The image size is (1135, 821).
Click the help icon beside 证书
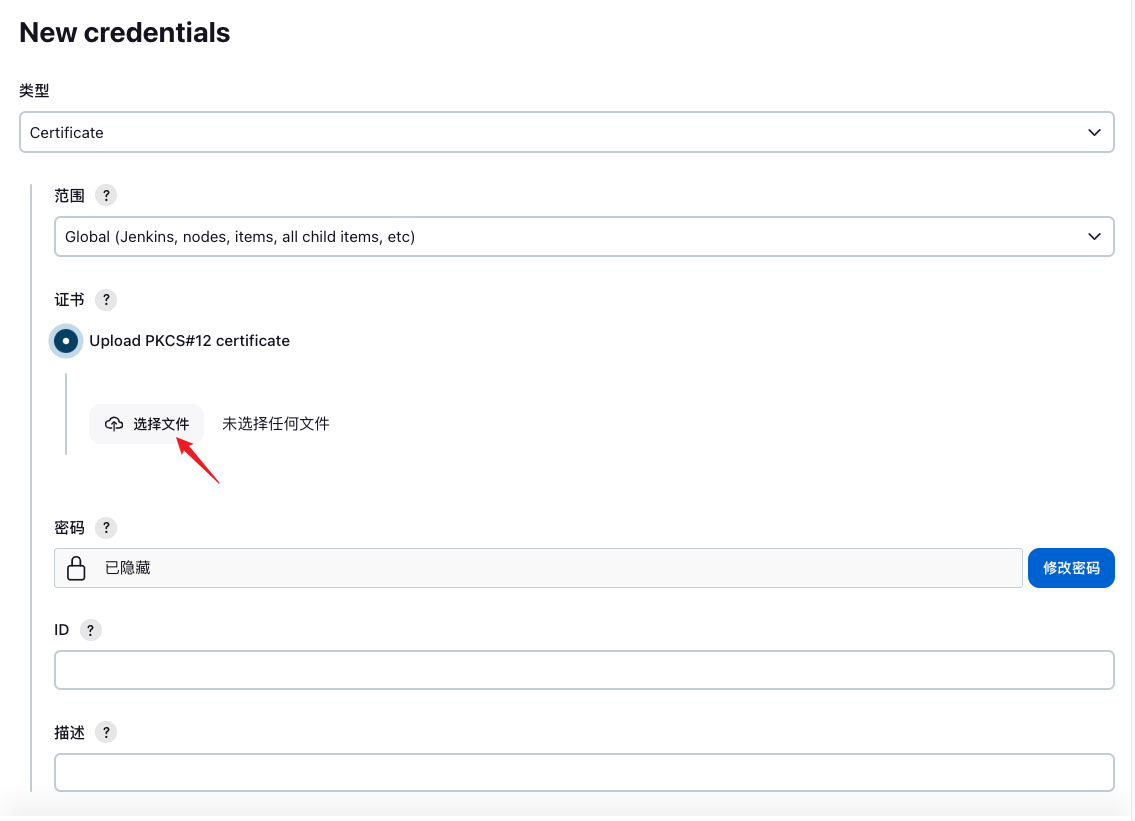tap(105, 299)
